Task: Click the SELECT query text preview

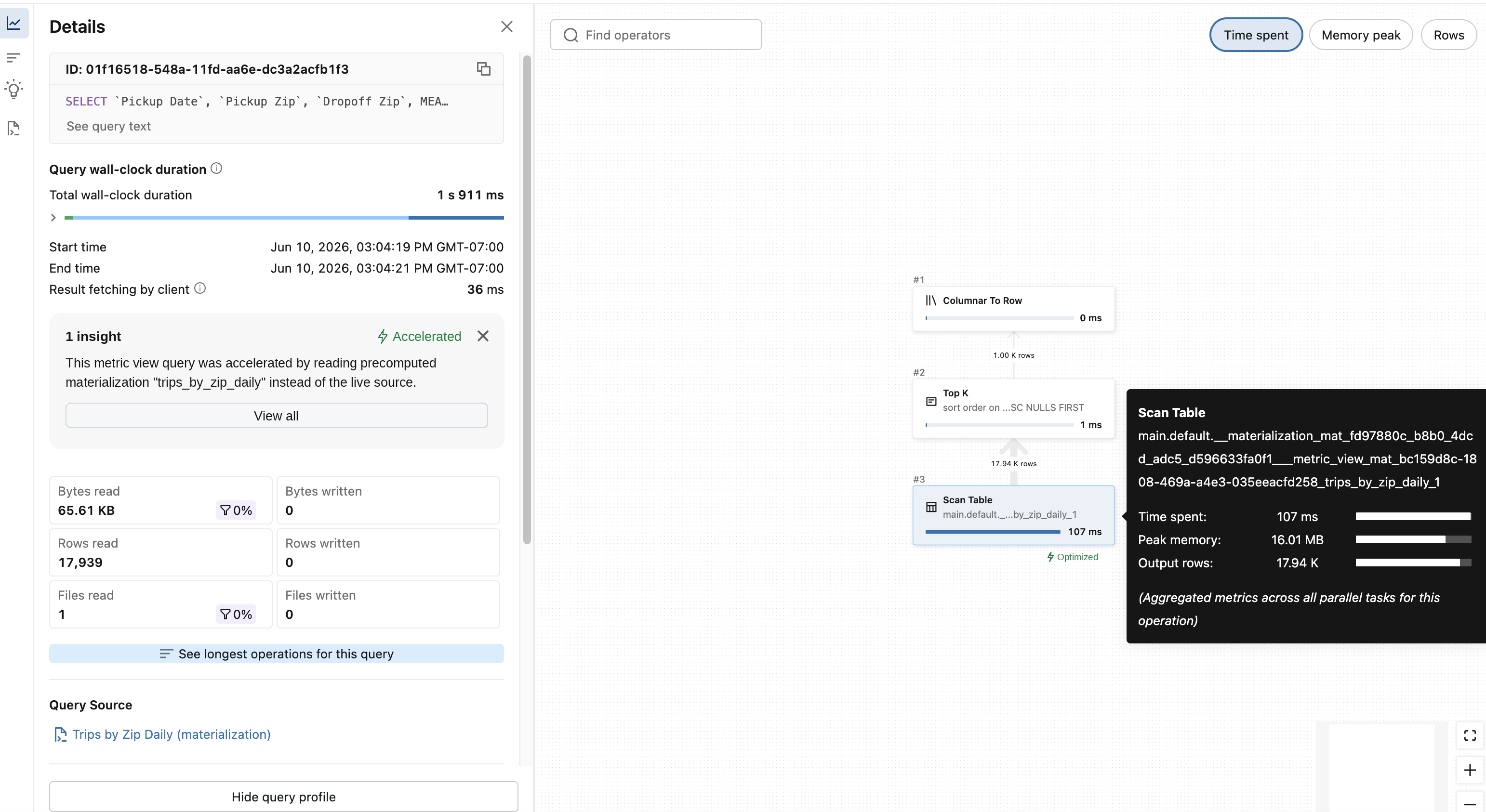Action: point(257,102)
